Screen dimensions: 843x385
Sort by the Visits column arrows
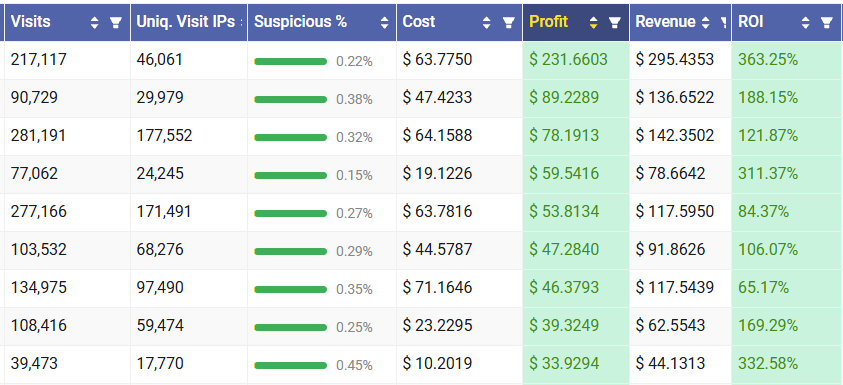[95, 22]
